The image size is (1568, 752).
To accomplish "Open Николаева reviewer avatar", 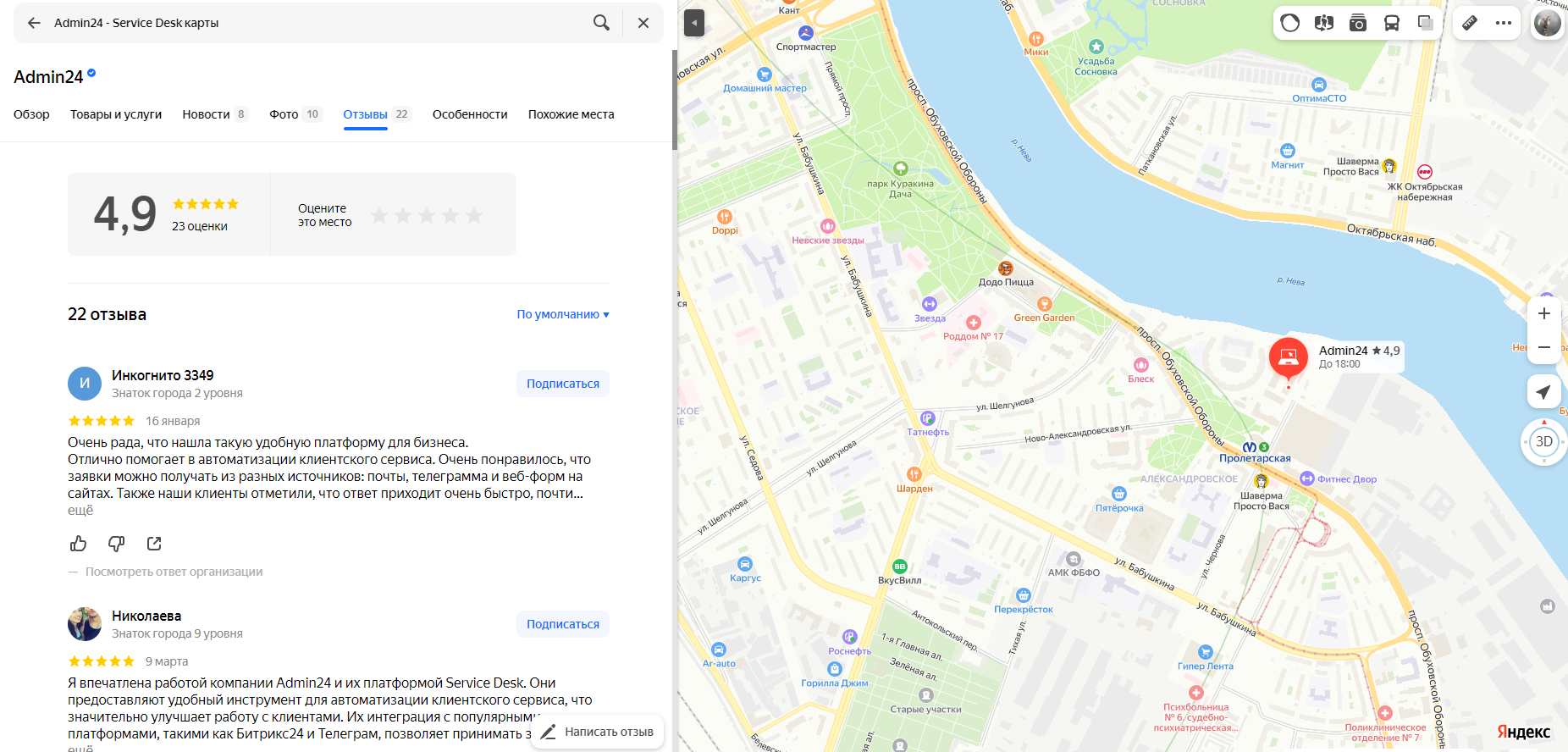I will pos(85,624).
